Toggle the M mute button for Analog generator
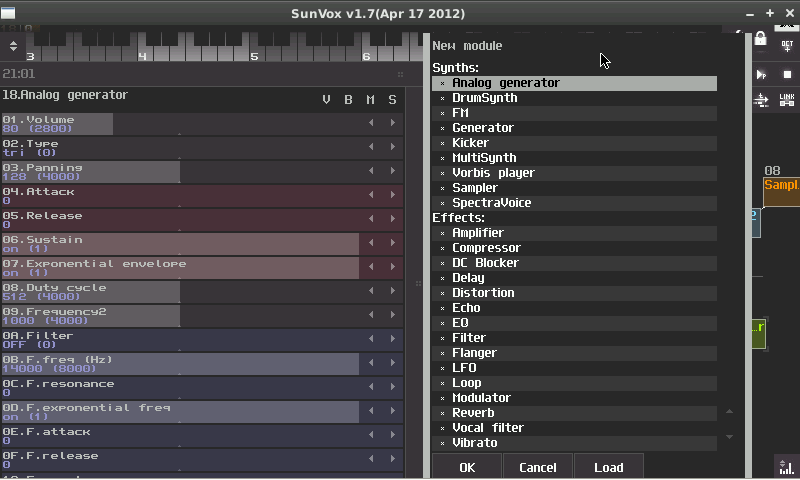Image resolution: width=800 pixels, height=480 pixels. [x=370, y=99]
